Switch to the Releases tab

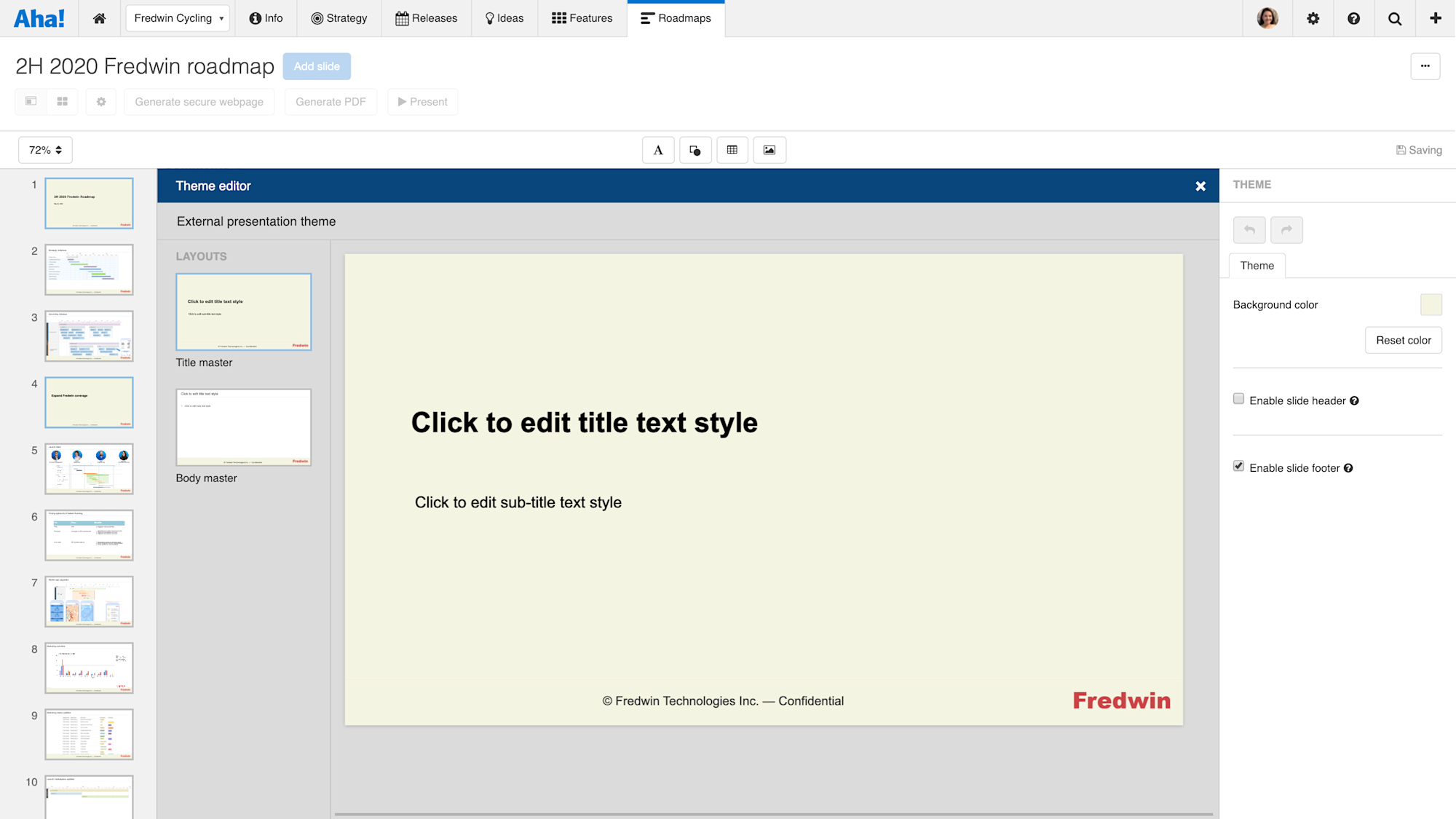(426, 18)
